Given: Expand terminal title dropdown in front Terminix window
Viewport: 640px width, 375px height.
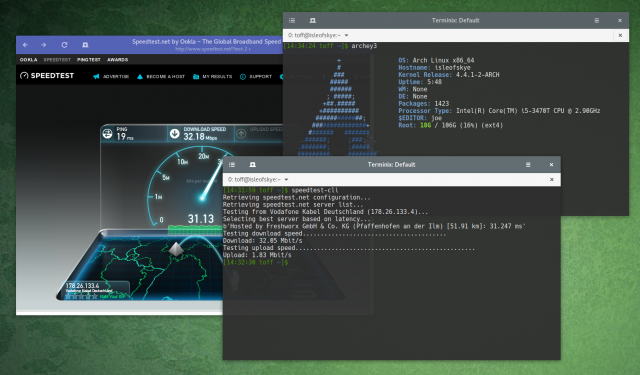Looking at the screenshot, I should click(x=287, y=180).
